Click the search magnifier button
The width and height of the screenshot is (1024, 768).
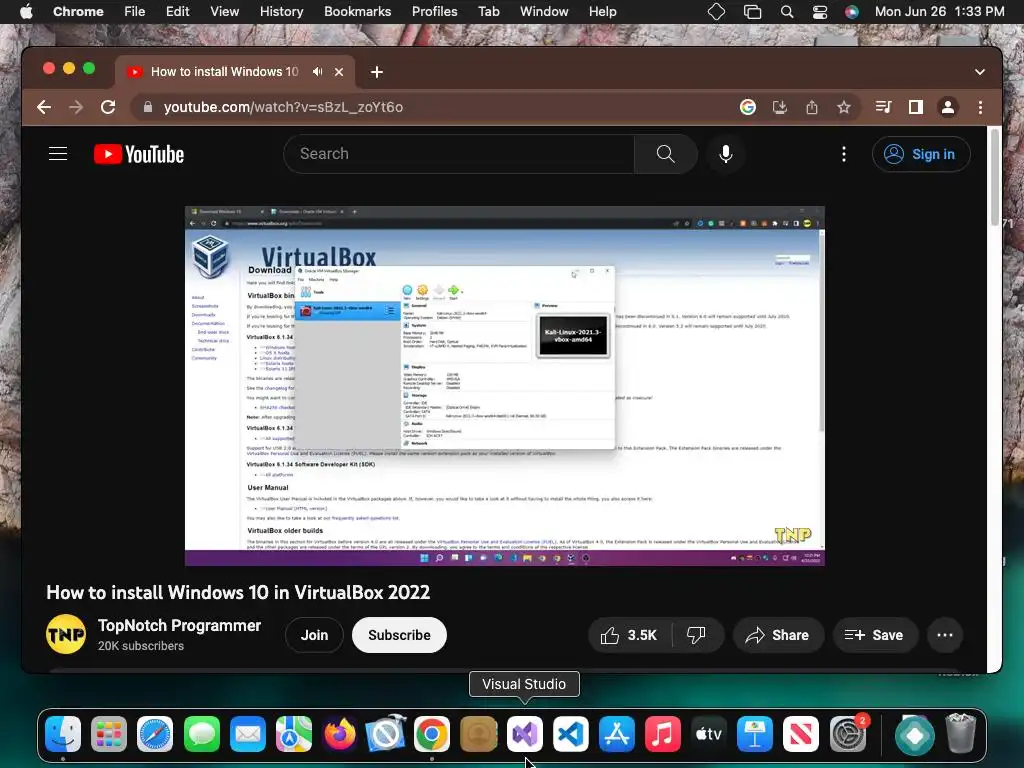coord(665,154)
